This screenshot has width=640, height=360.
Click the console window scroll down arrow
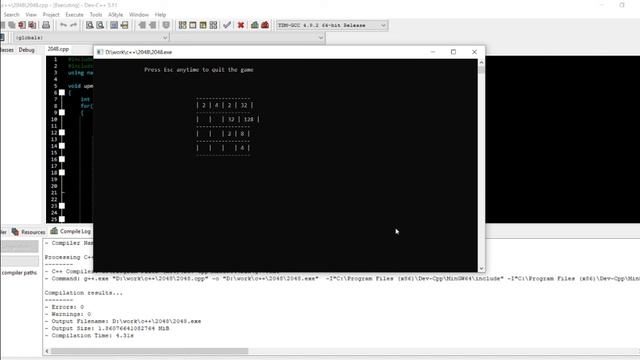[481, 268]
